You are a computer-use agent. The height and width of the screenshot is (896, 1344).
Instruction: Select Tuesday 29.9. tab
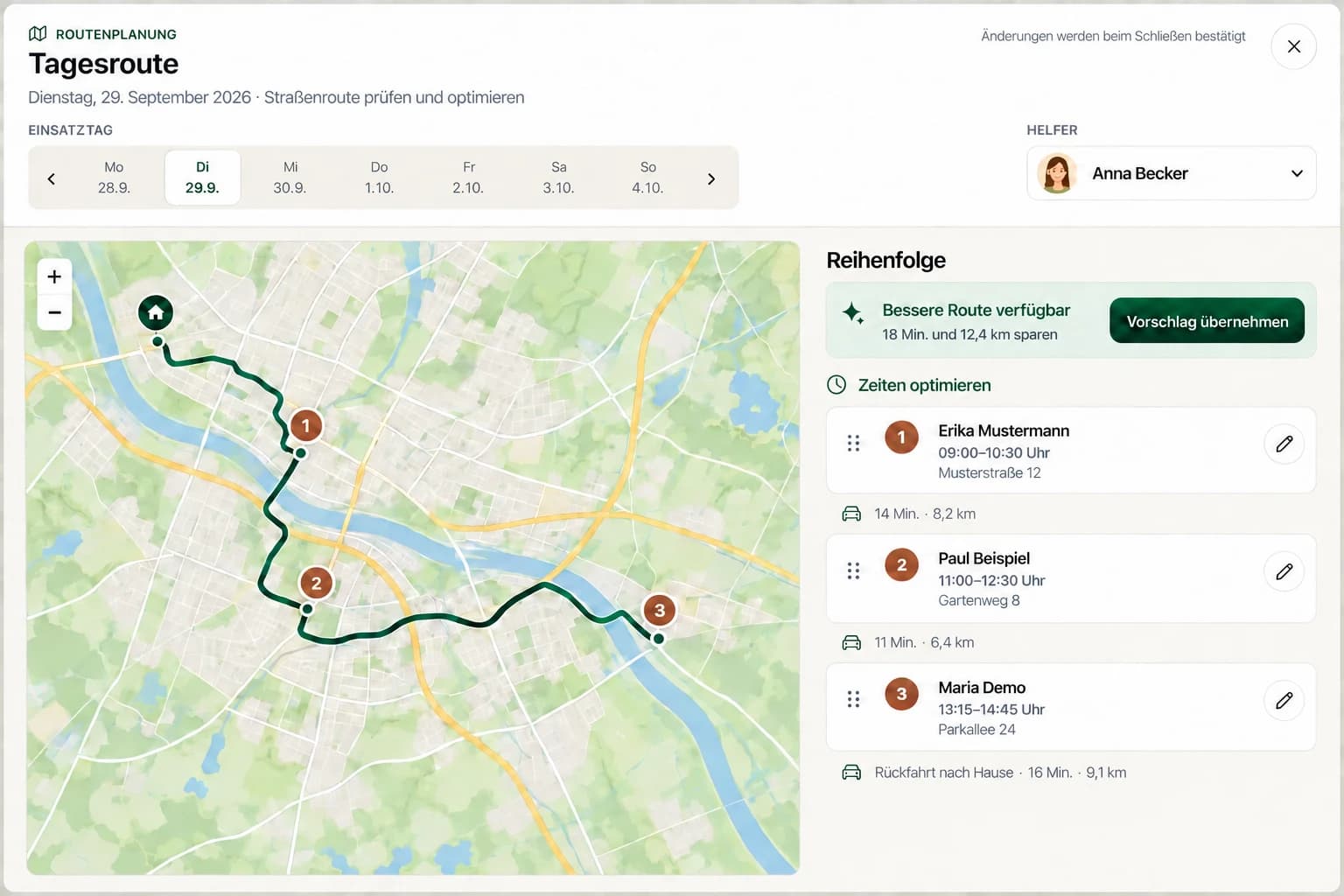(x=202, y=178)
